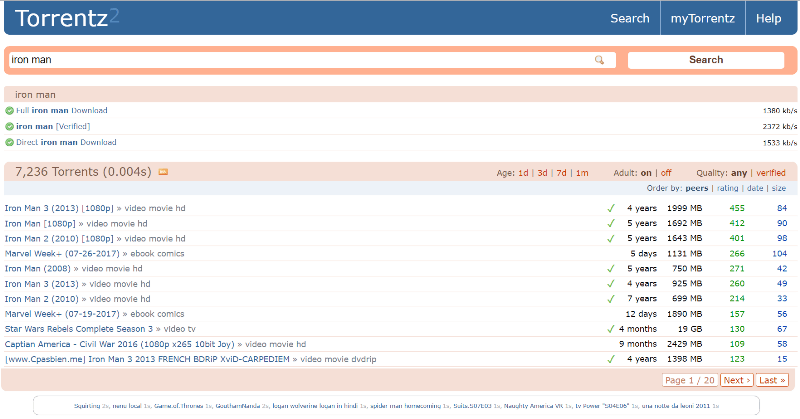This screenshot has height=419, width=800.
Task: Filter age to 3d
Action: coord(542,173)
